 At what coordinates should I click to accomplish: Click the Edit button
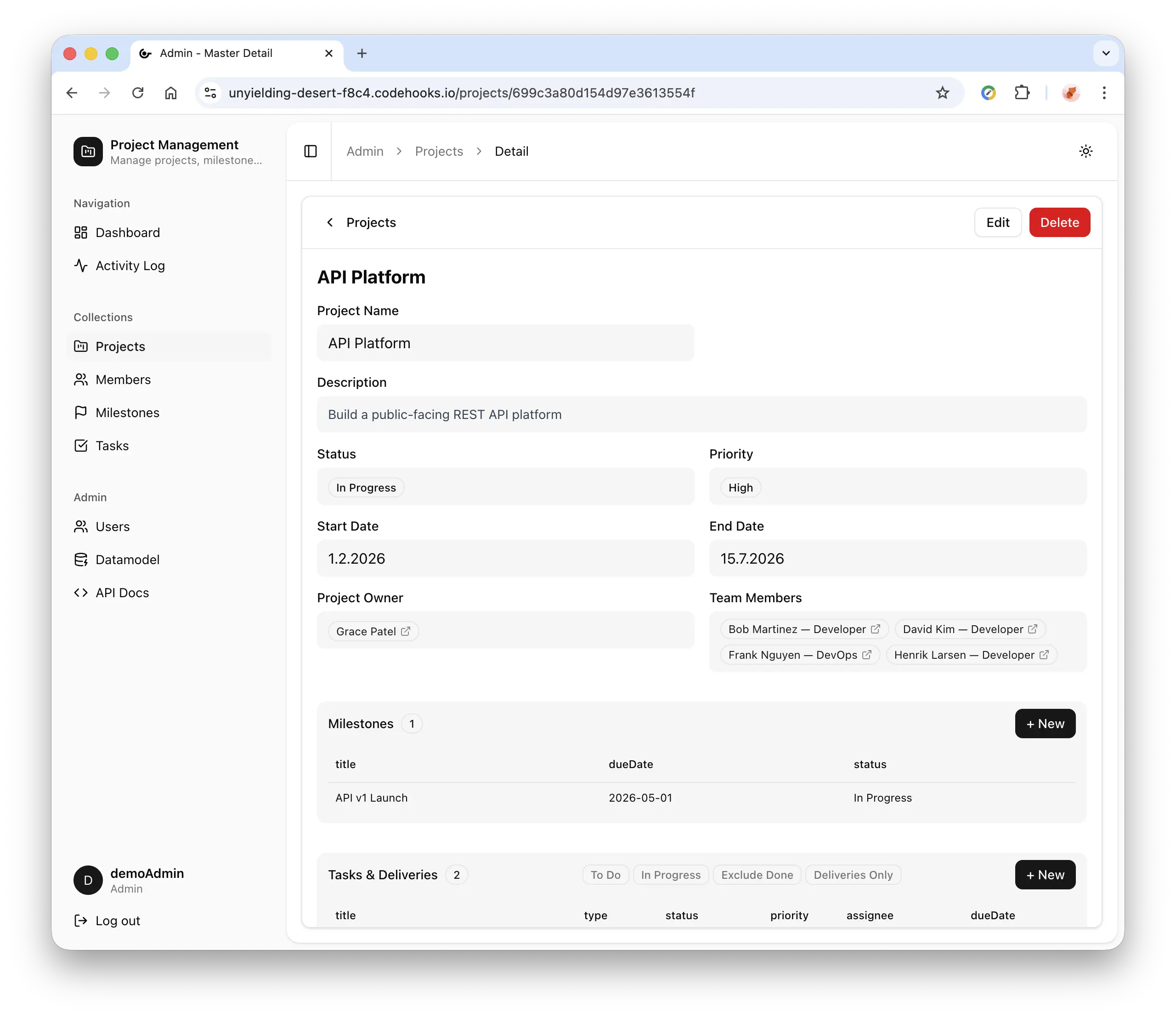click(x=998, y=222)
